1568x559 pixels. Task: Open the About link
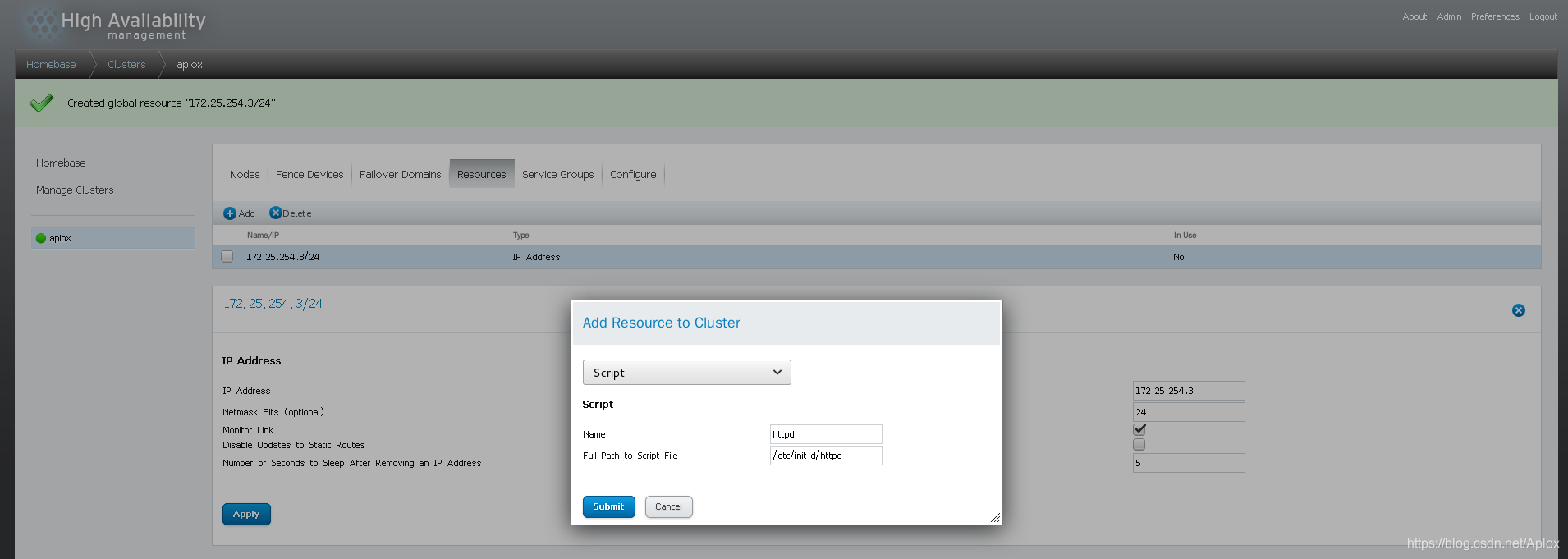[x=1414, y=16]
